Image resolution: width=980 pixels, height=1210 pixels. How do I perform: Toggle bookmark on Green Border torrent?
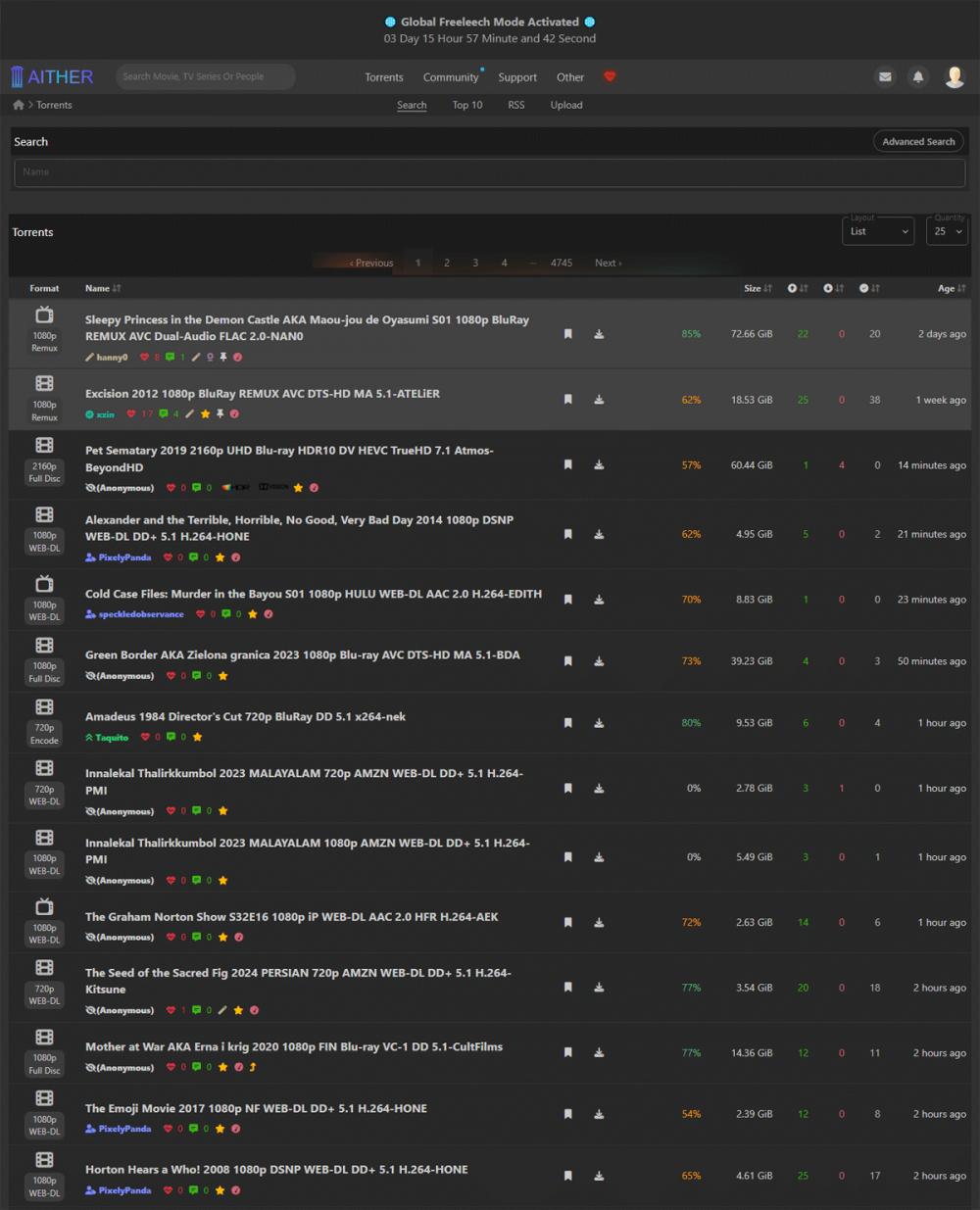tap(567, 661)
